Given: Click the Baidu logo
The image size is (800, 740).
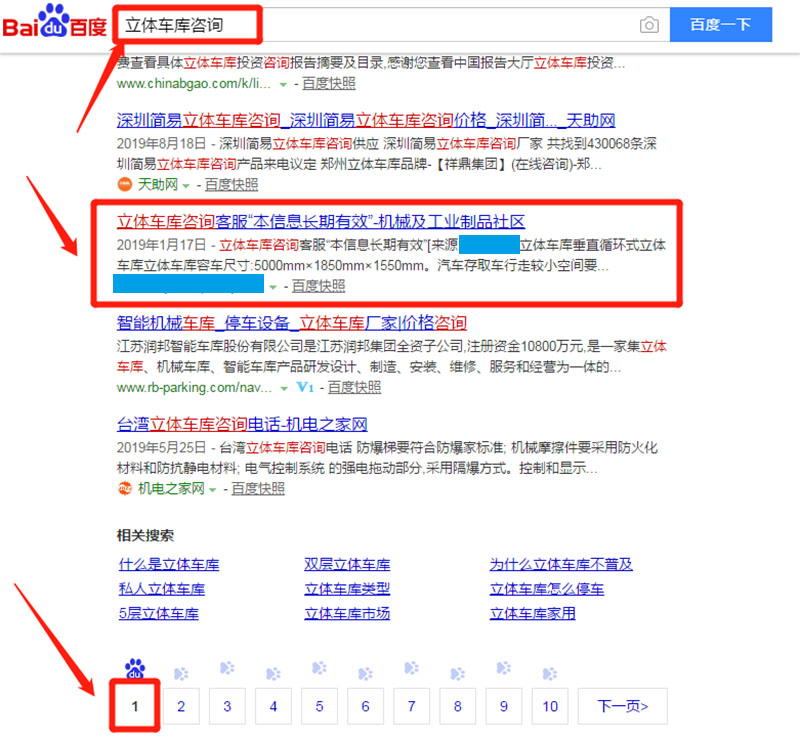Looking at the screenshot, I should 55,21.
